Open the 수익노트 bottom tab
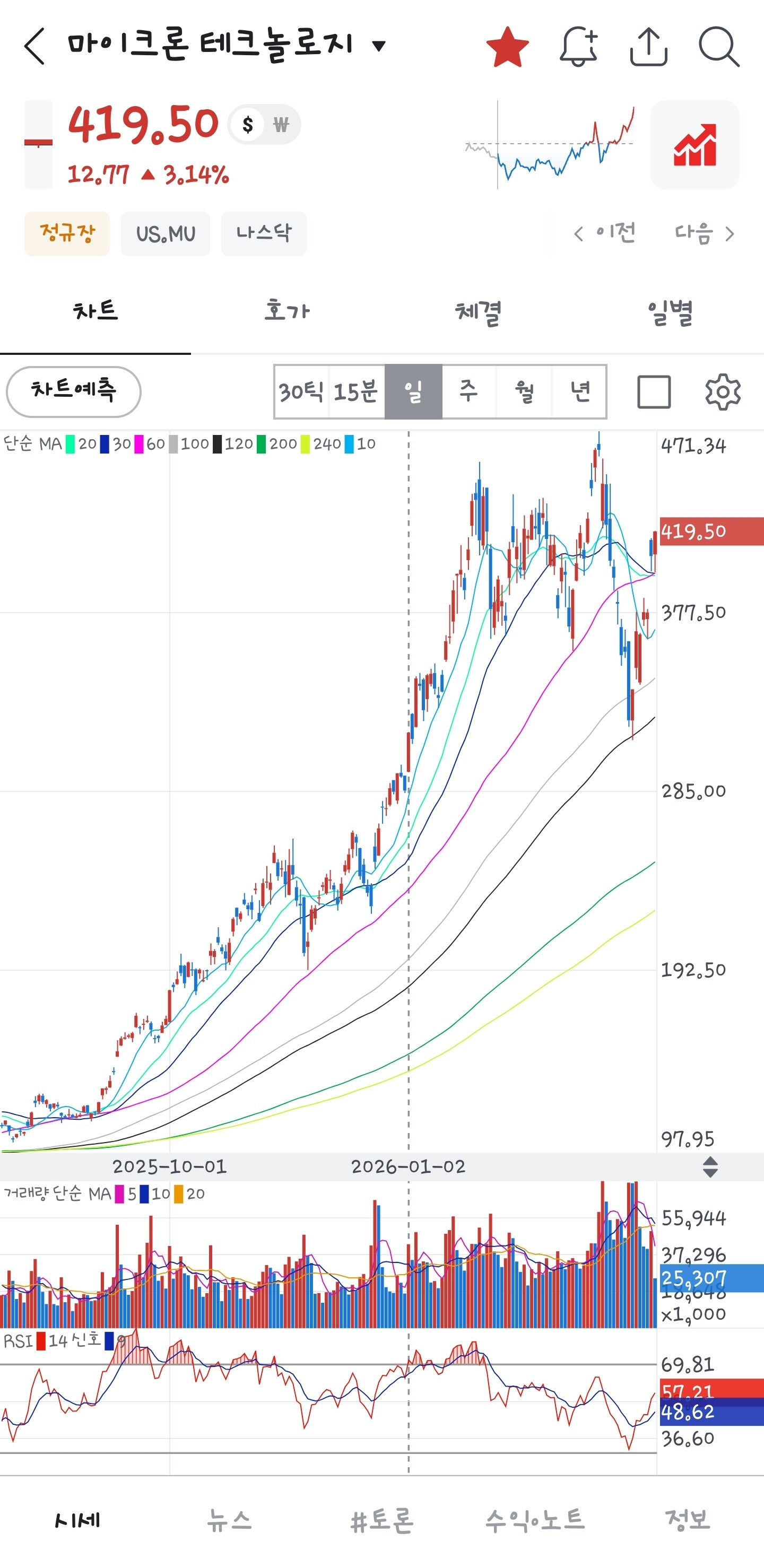764x1568 pixels. (x=534, y=1520)
